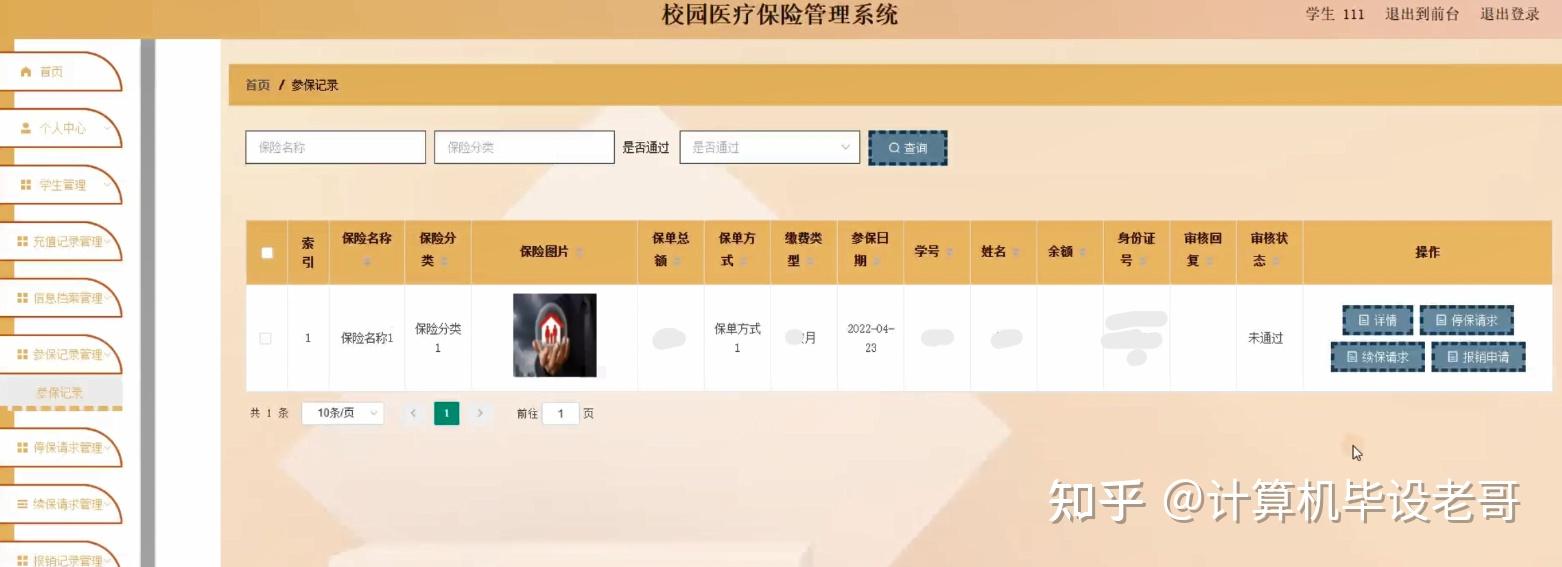Click the grid icon for 信息档案管理
This screenshot has height=567, width=1562.
click(x=23, y=298)
